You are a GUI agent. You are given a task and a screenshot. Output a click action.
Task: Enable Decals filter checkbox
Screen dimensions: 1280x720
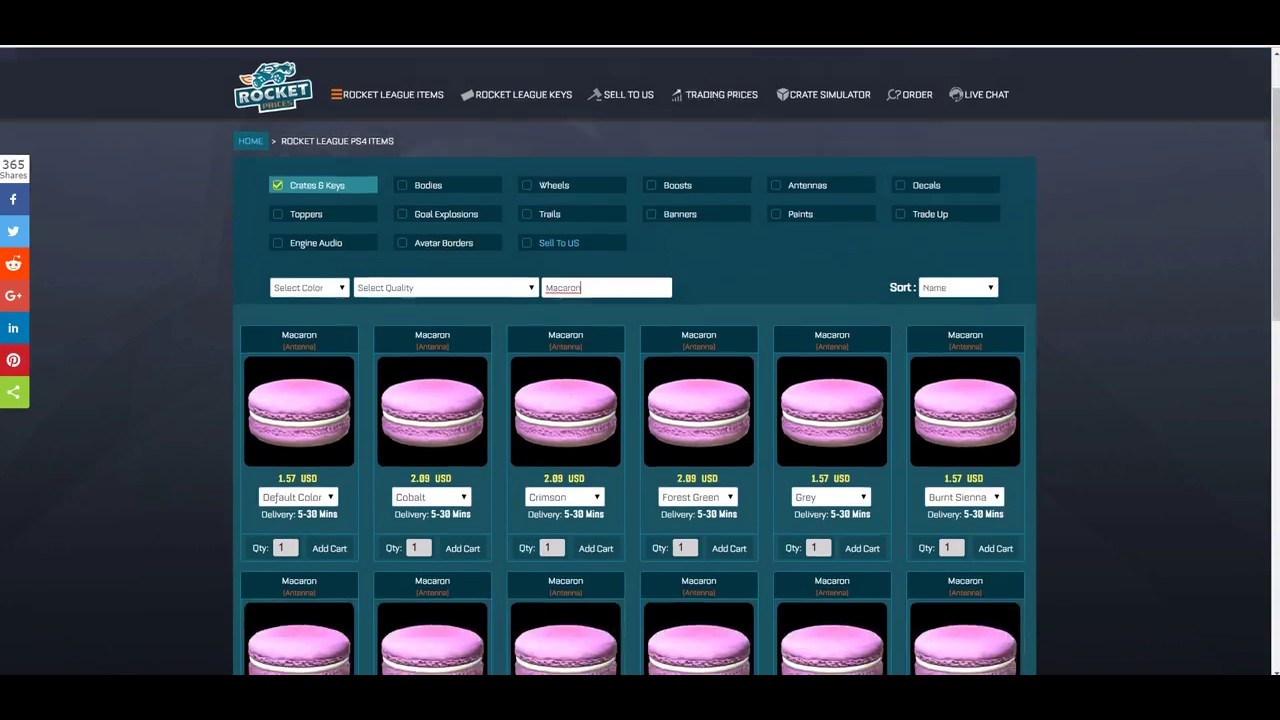(x=901, y=185)
